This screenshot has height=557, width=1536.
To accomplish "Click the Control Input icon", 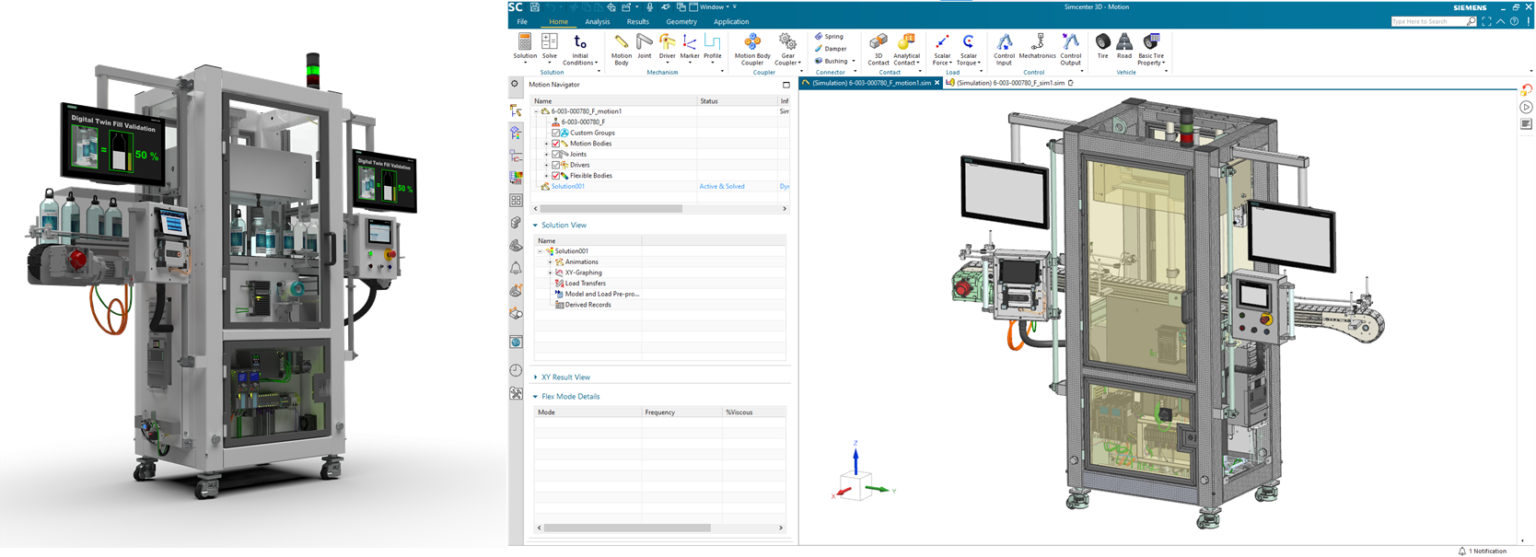I will pos(1004,43).
